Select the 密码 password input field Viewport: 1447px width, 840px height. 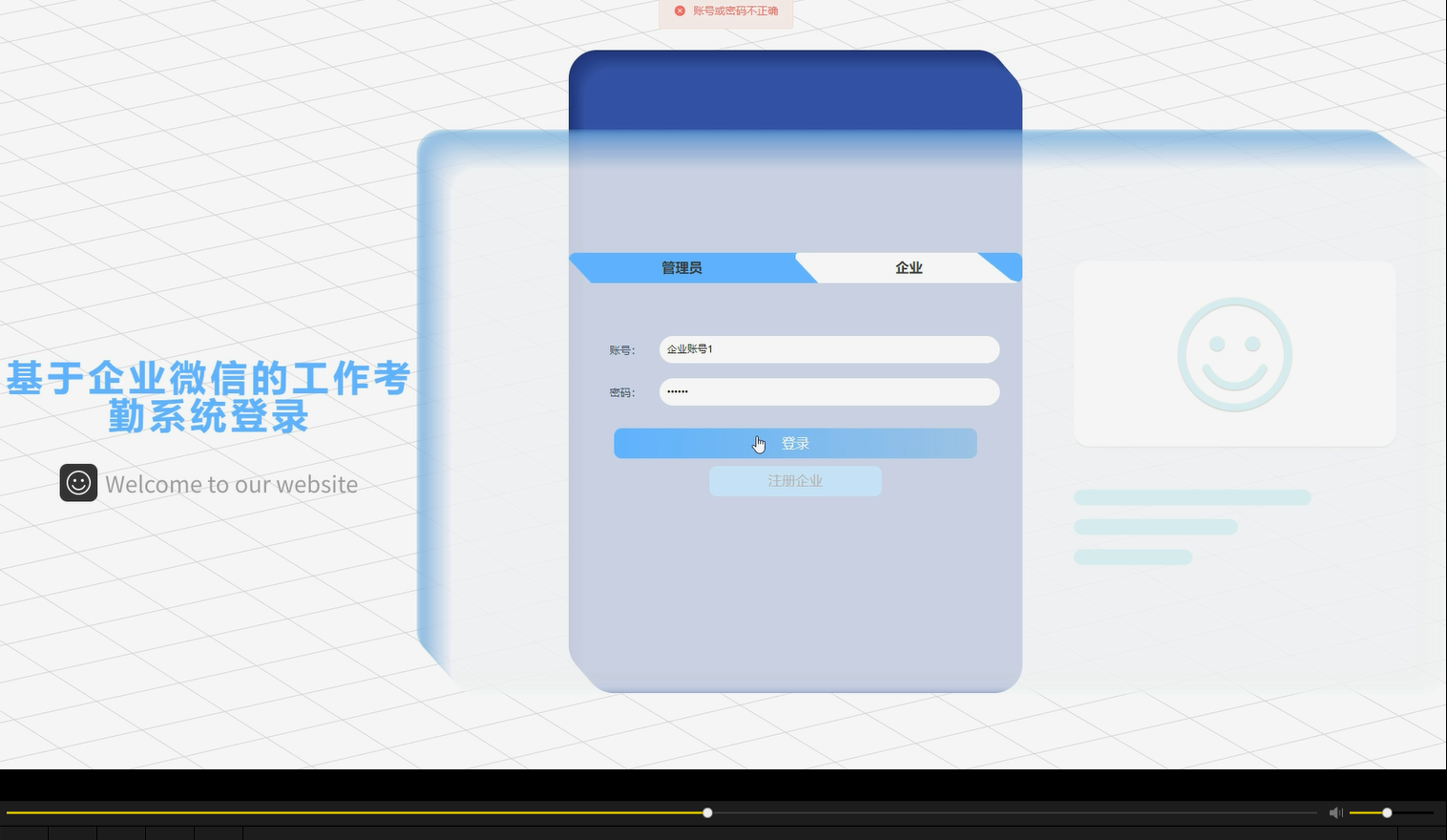[828, 391]
